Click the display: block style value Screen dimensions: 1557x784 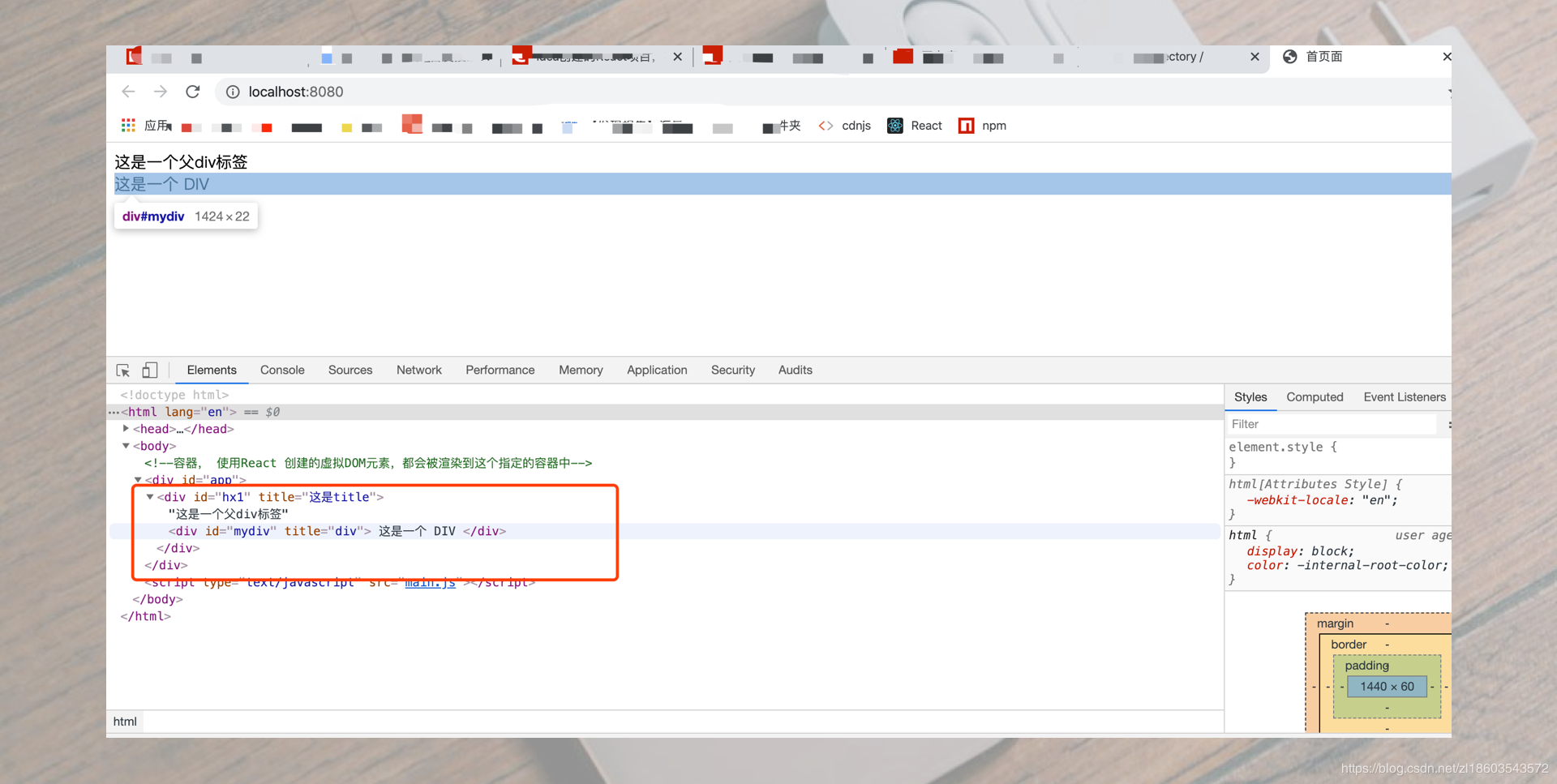coord(1332,551)
